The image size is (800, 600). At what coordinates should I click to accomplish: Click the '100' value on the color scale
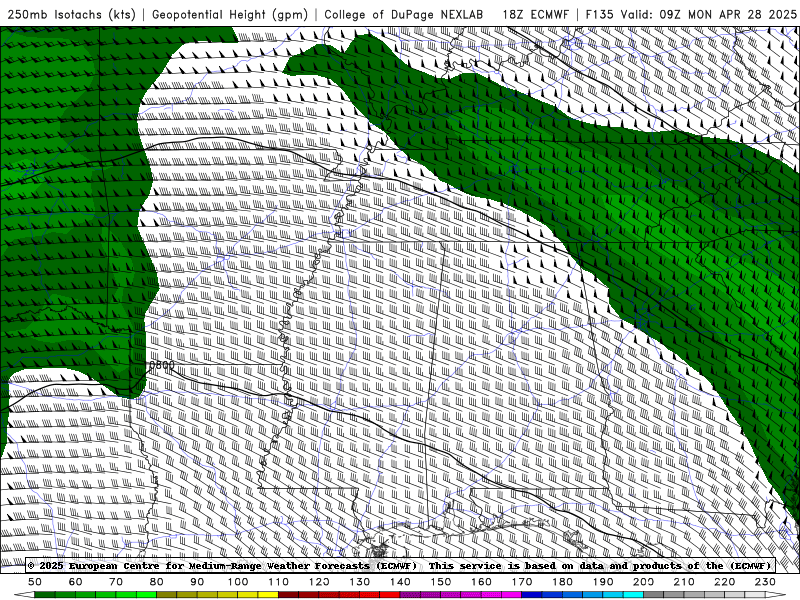click(x=238, y=582)
